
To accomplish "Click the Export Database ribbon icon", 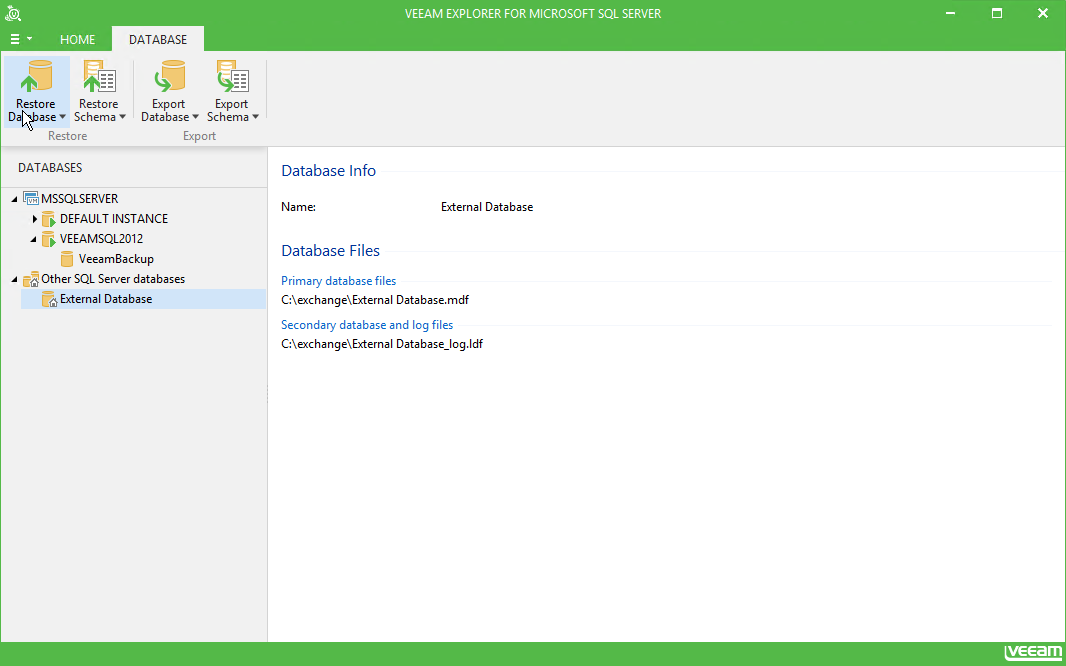I will [x=169, y=76].
